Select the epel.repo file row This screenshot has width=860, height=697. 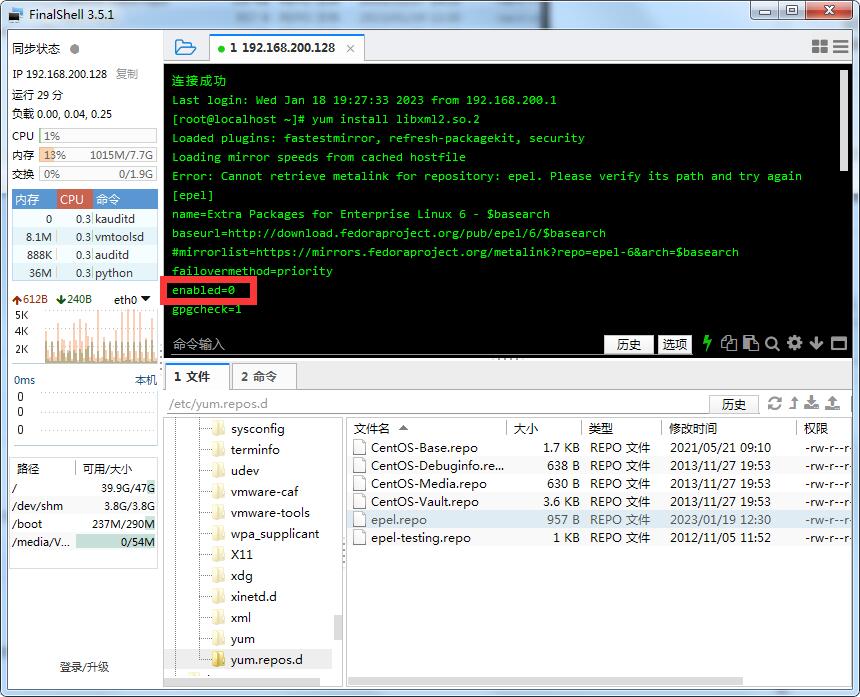coord(600,519)
